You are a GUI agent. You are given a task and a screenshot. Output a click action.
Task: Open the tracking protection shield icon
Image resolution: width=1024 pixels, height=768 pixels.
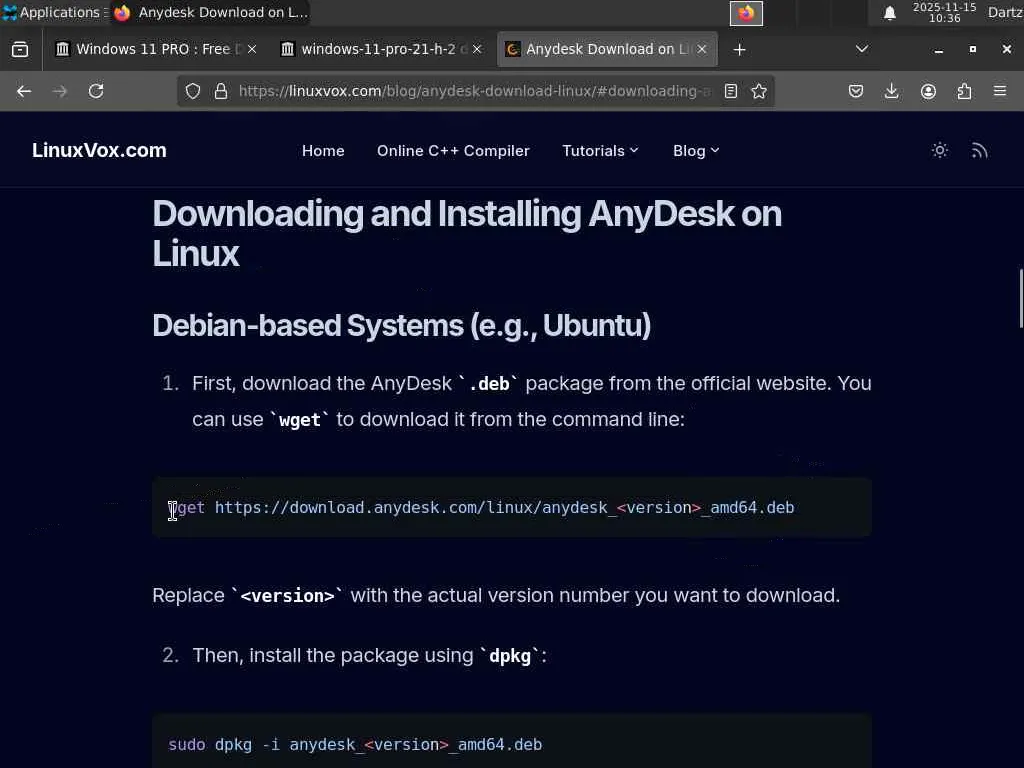tap(193, 91)
